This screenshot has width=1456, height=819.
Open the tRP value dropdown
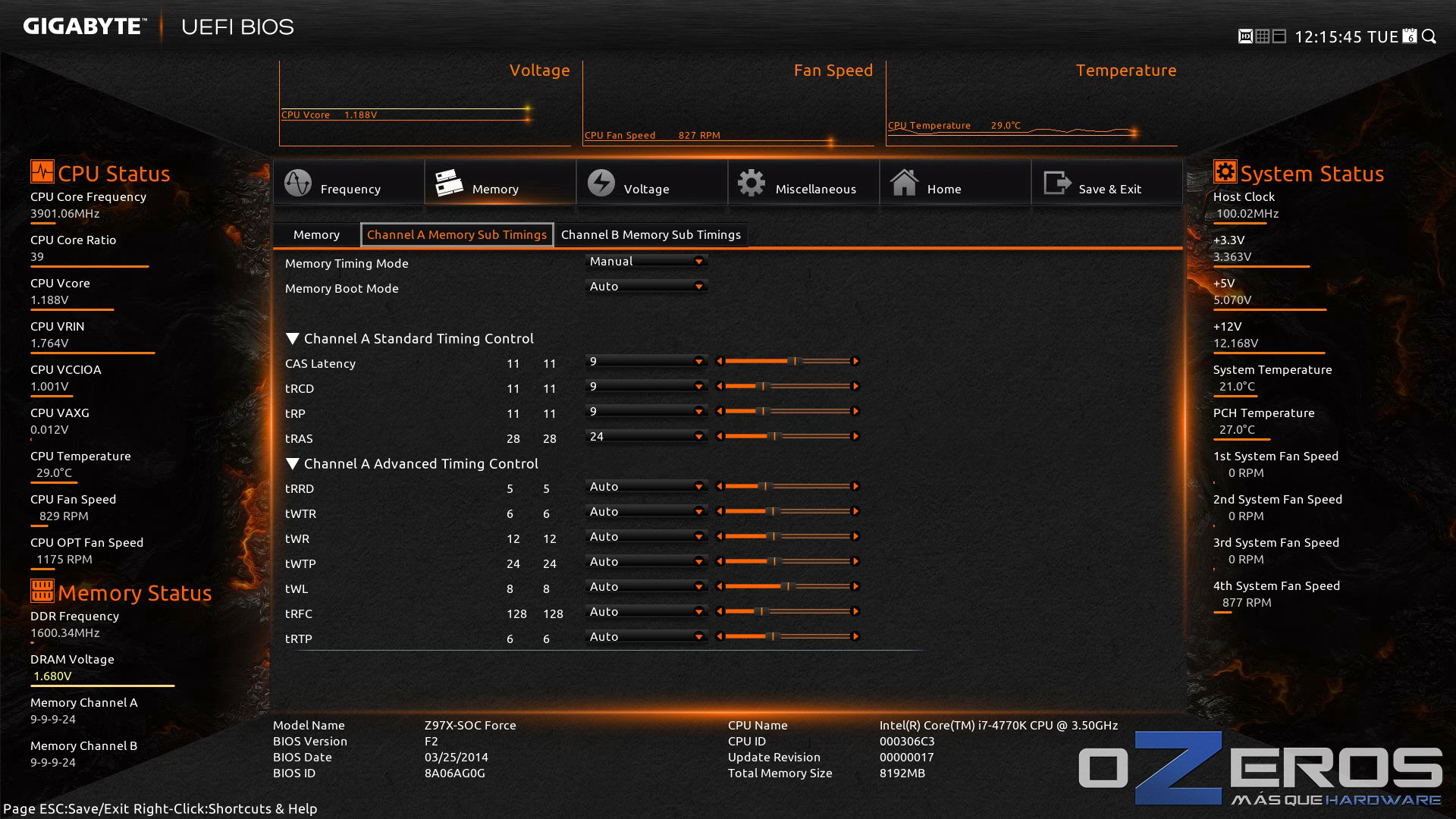[x=646, y=412]
